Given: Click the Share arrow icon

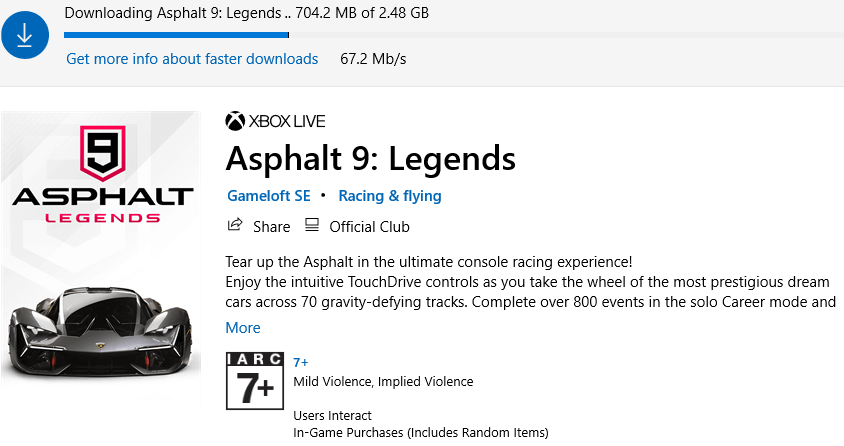Looking at the screenshot, I should pyautogui.click(x=235, y=225).
